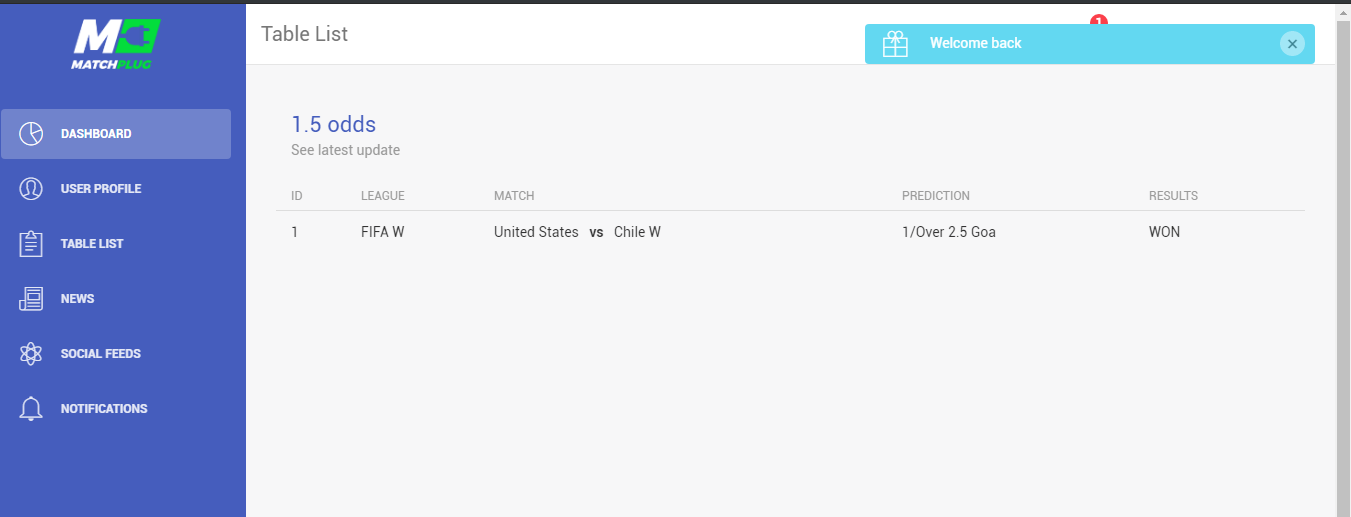The width and height of the screenshot is (1351, 517).
Task: Click the 1/Over 2.5 Goa prediction
Action: pos(948,232)
